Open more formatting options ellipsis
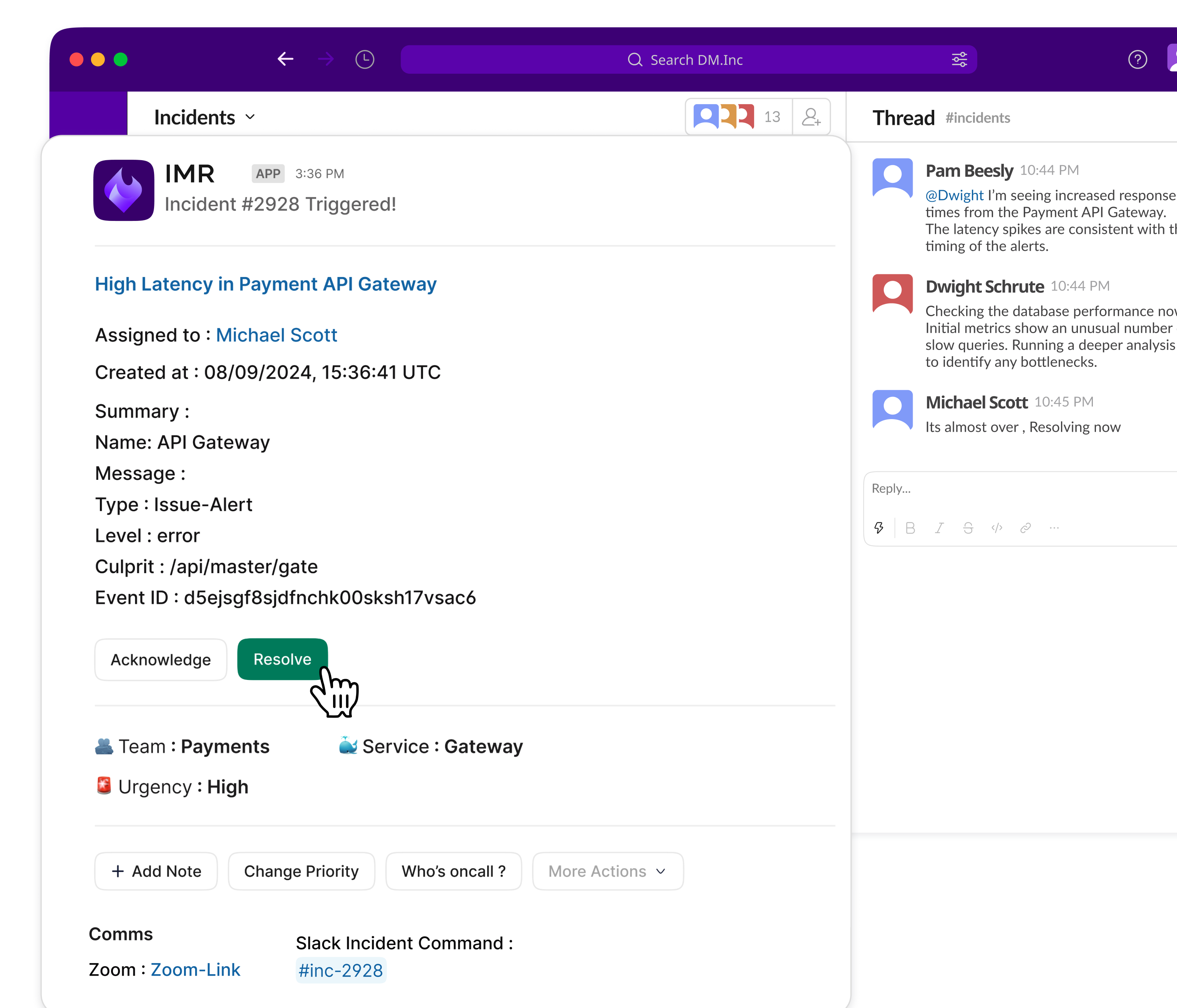Screen dimensions: 1177x1008 point(1054,528)
